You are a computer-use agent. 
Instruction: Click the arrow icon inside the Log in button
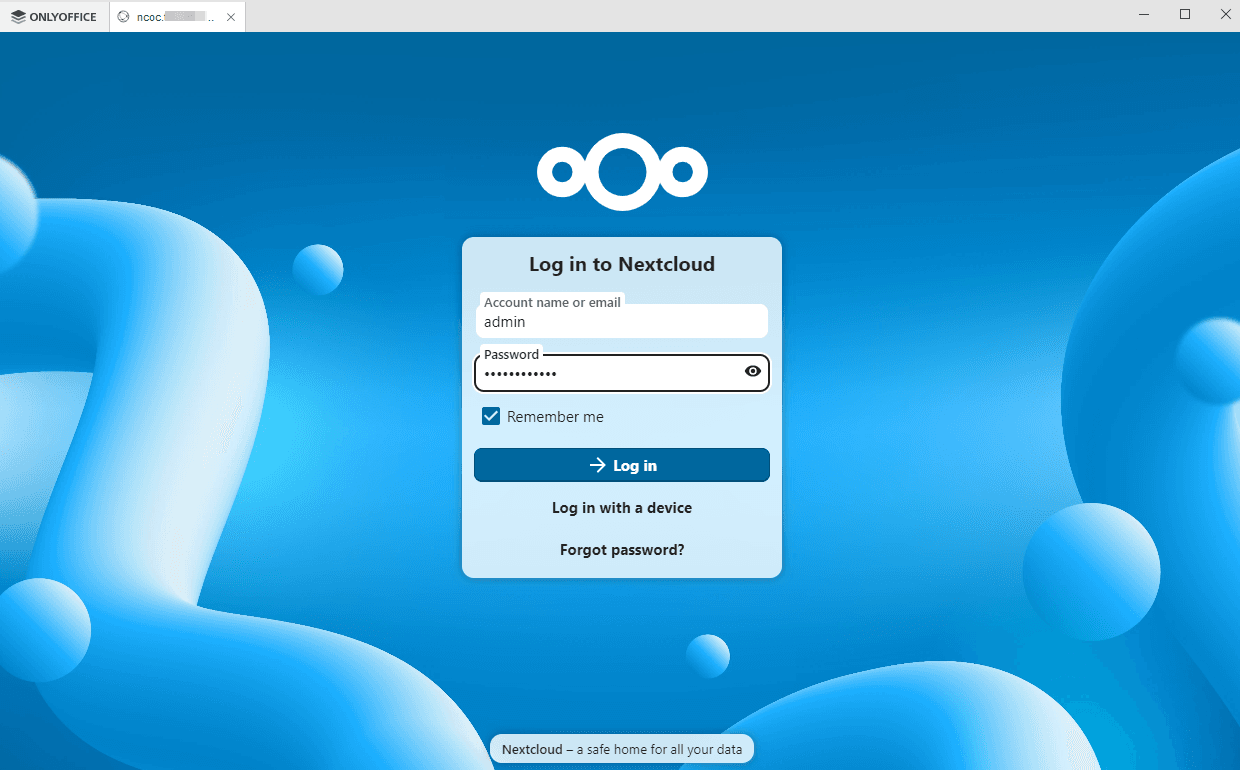(x=597, y=465)
